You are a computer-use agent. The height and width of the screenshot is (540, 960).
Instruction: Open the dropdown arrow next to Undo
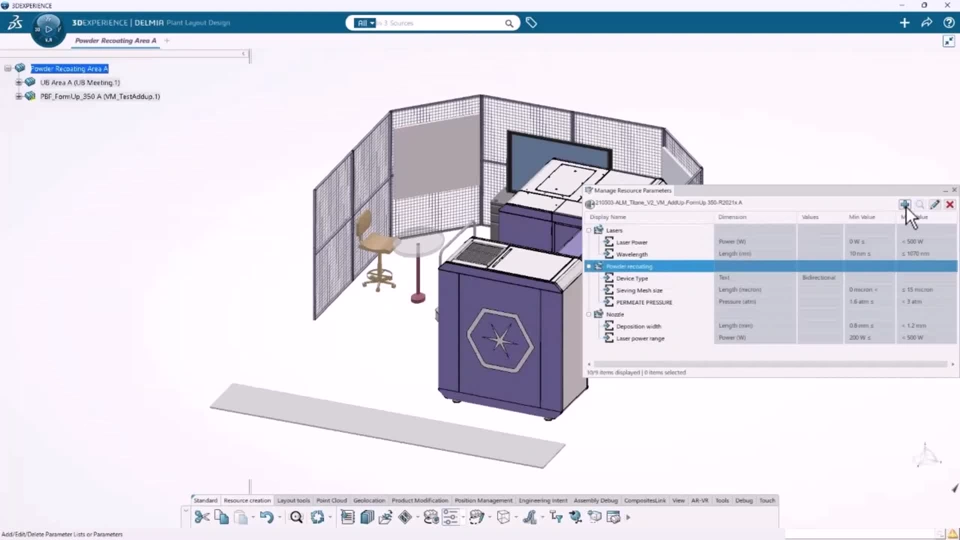click(280, 517)
